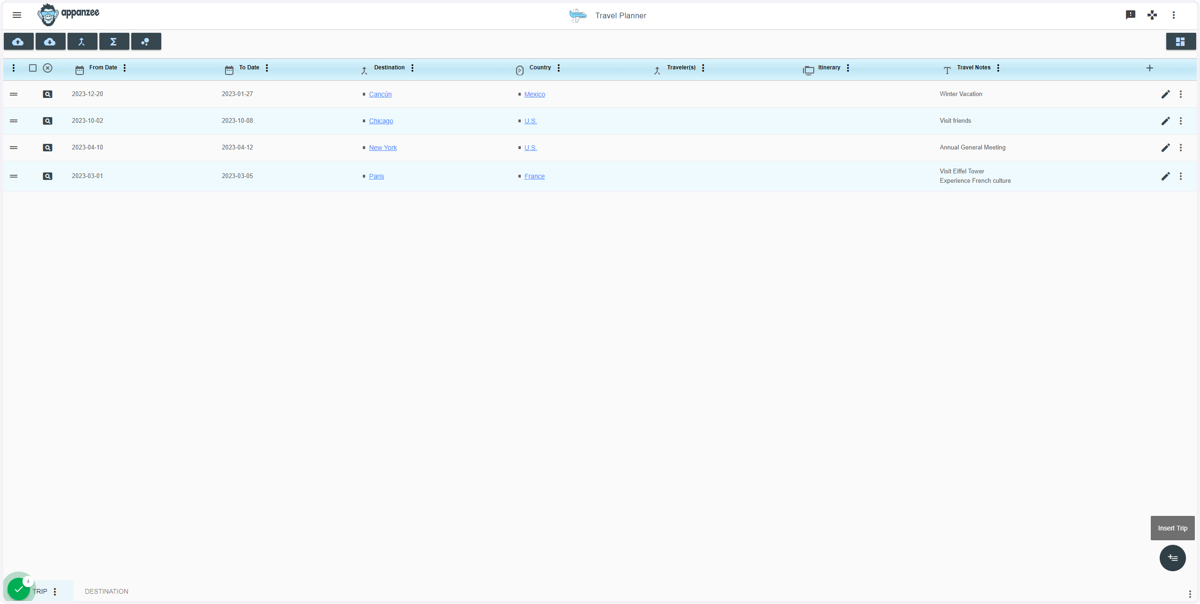Click the Appanzee logo
The height and width of the screenshot is (604, 1200).
pyautogui.click(x=68, y=14)
